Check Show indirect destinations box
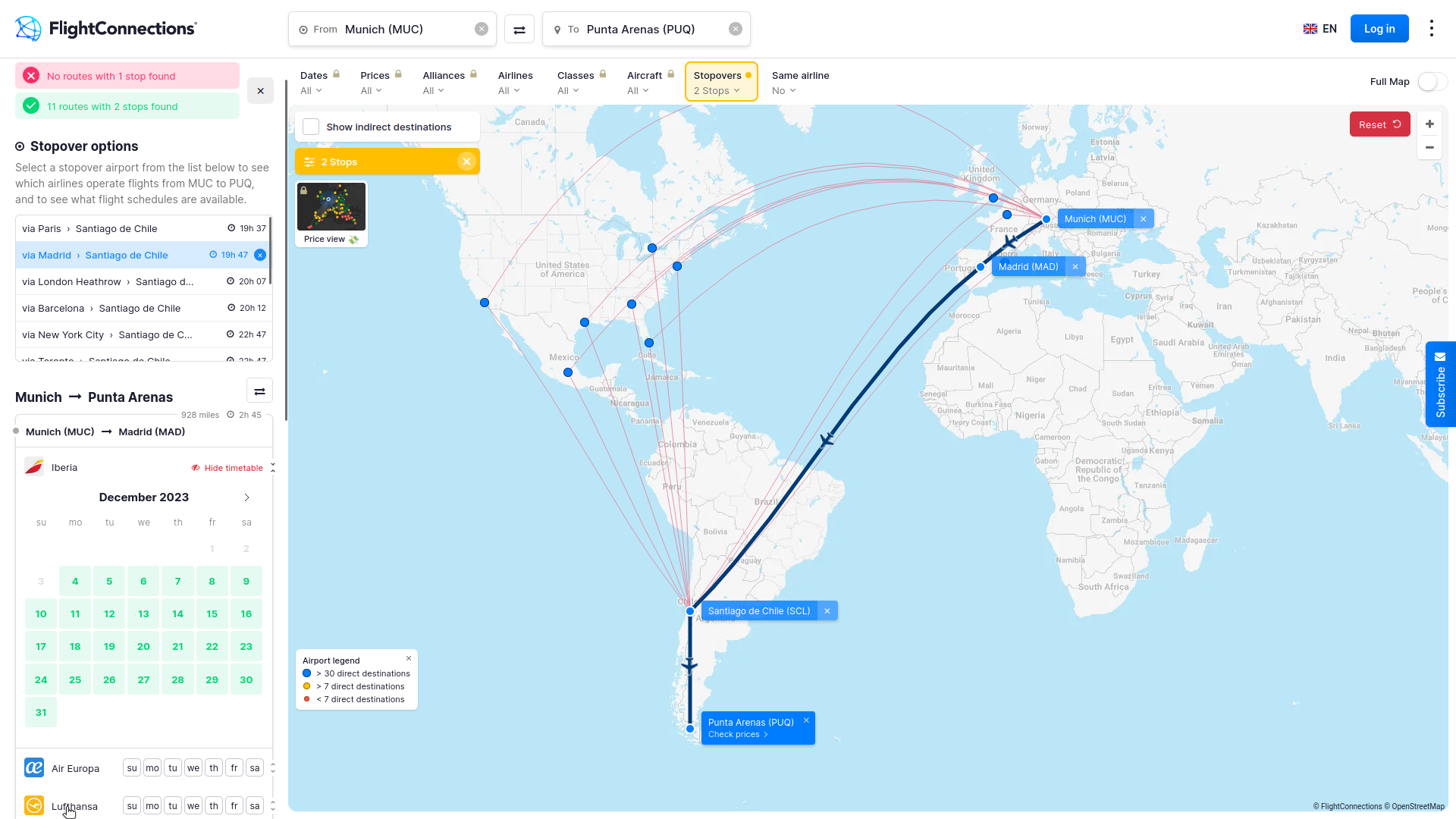The width and height of the screenshot is (1456, 819). pyautogui.click(x=311, y=127)
